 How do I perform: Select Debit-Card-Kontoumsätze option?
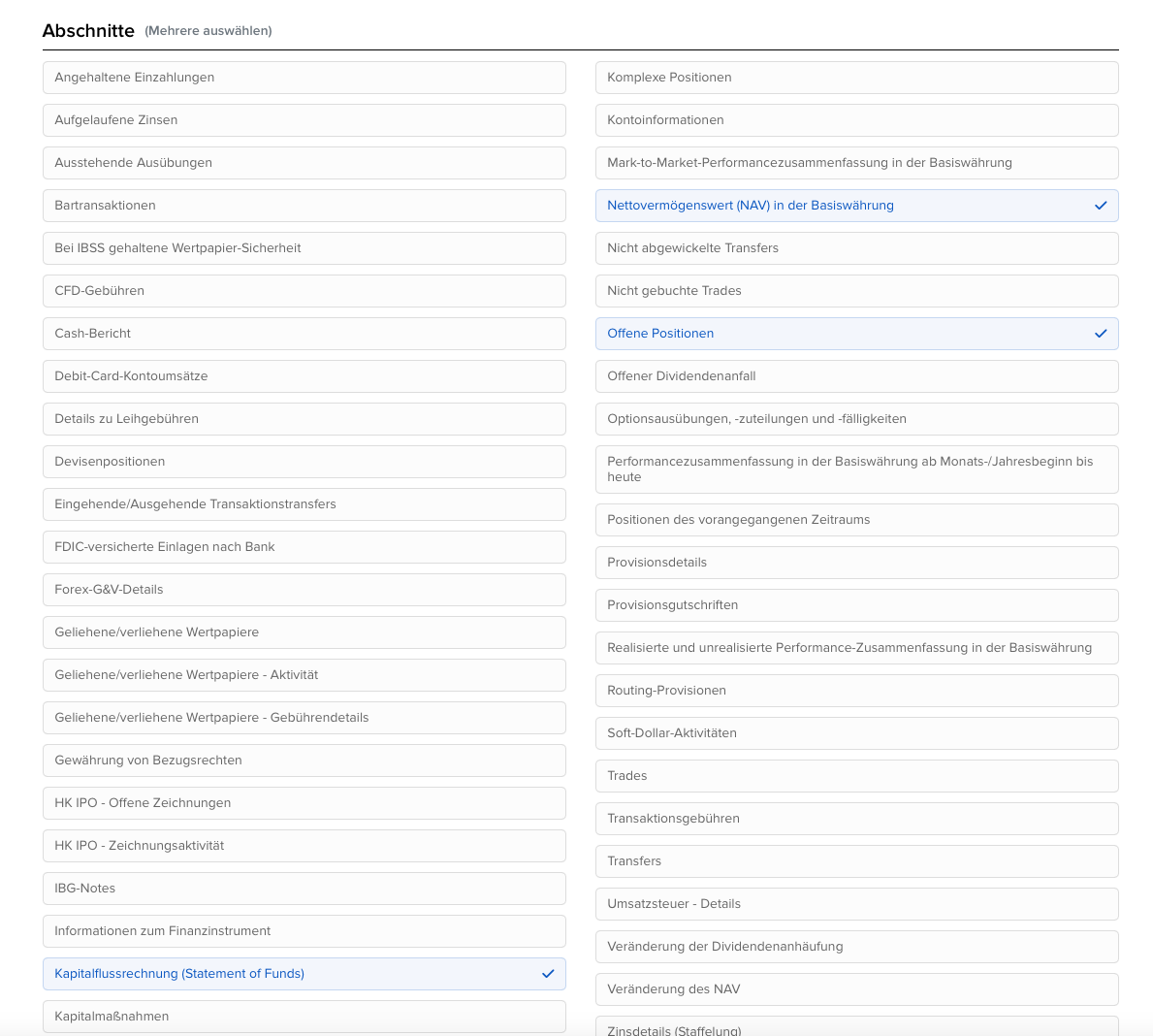304,376
